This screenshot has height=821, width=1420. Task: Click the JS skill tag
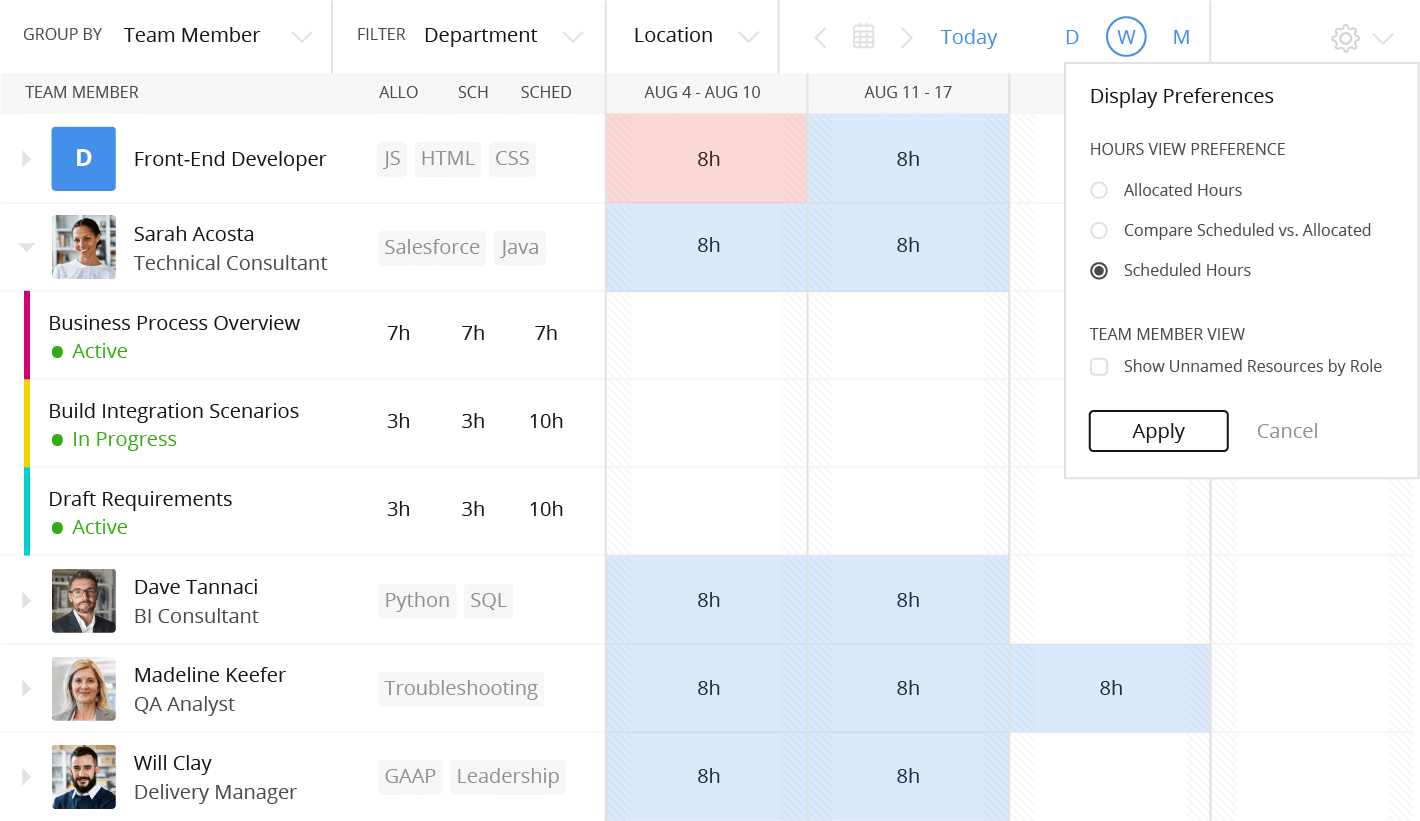(392, 159)
